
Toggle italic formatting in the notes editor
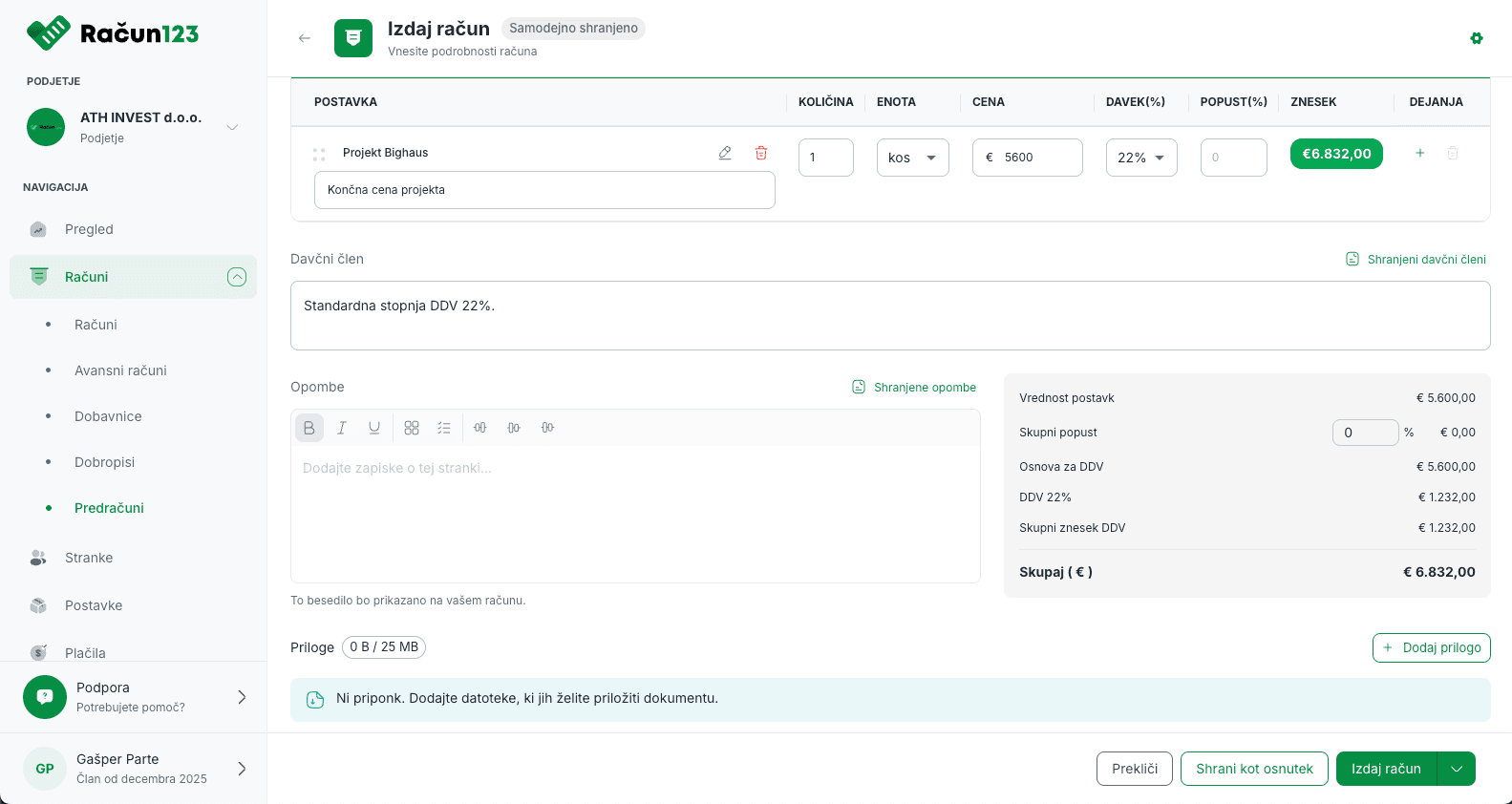pos(342,428)
